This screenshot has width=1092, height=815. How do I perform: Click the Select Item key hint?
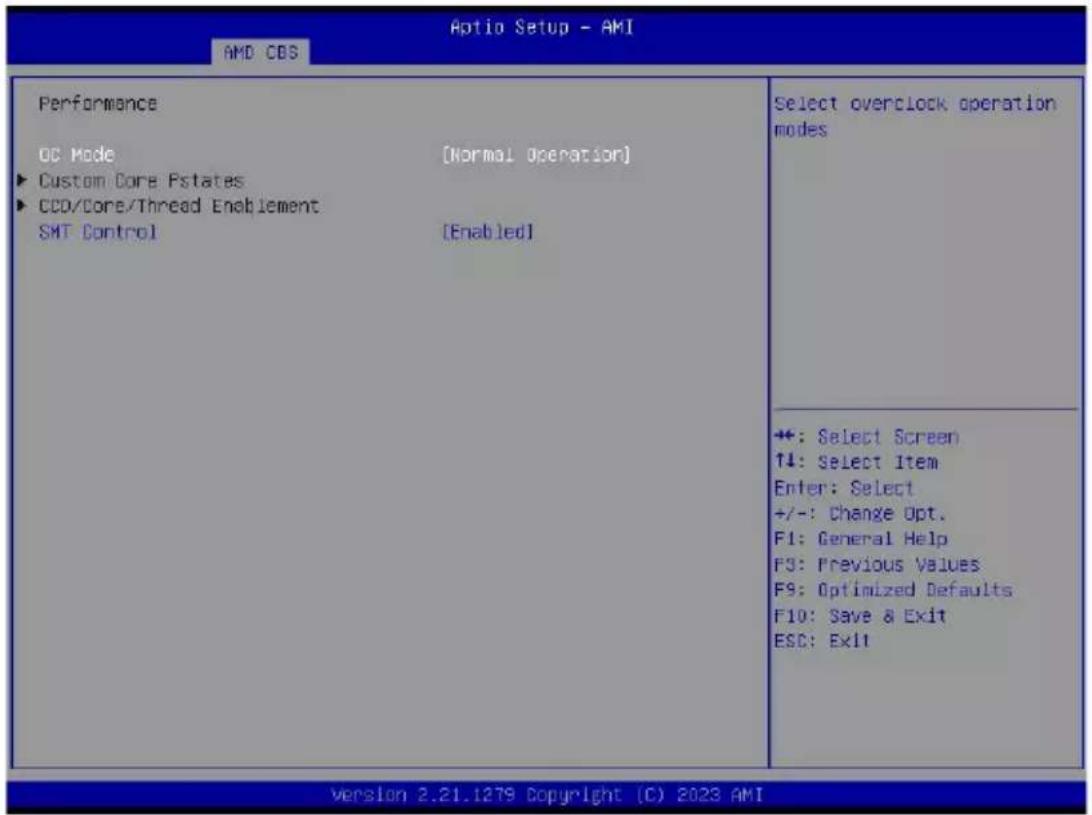(x=856, y=462)
